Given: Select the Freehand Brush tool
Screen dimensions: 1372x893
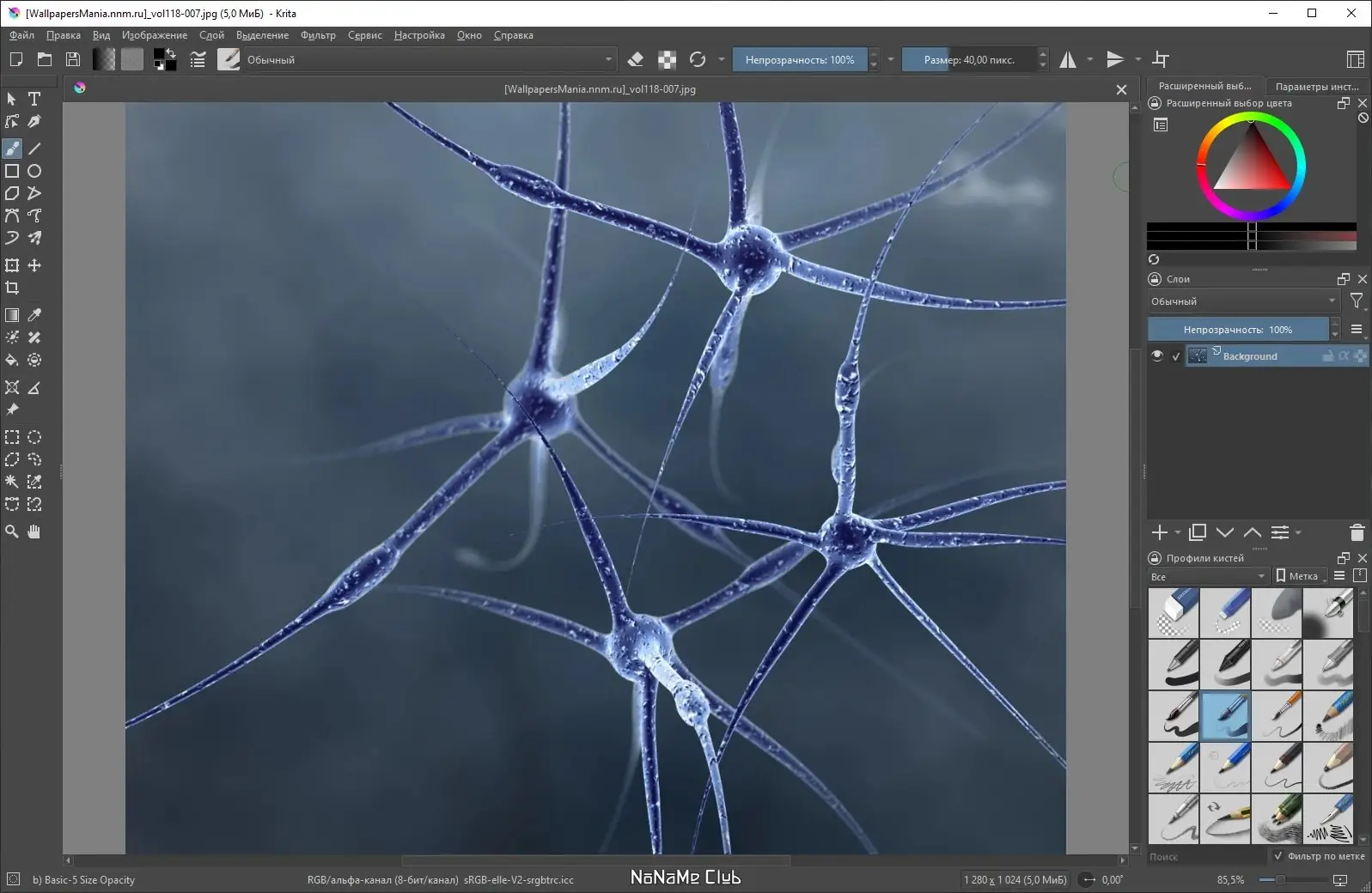Looking at the screenshot, I should click(12, 149).
